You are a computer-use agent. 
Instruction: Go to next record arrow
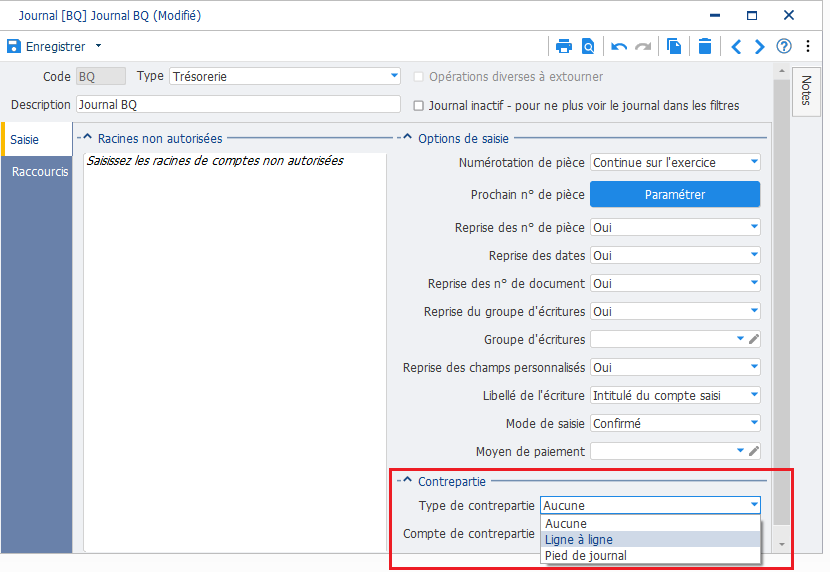[x=760, y=46]
